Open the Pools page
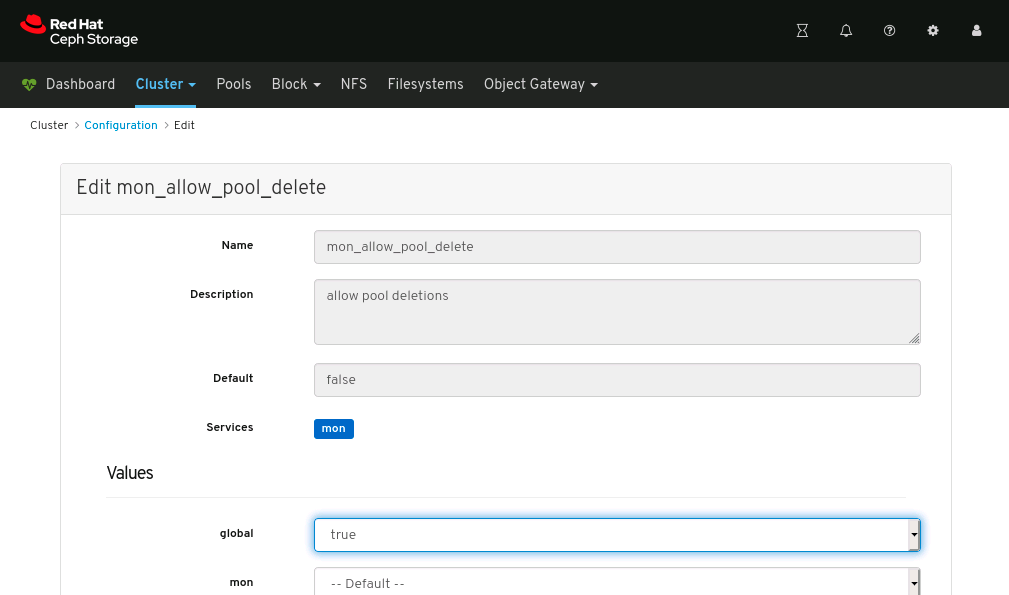The image size is (1009, 595). (234, 84)
